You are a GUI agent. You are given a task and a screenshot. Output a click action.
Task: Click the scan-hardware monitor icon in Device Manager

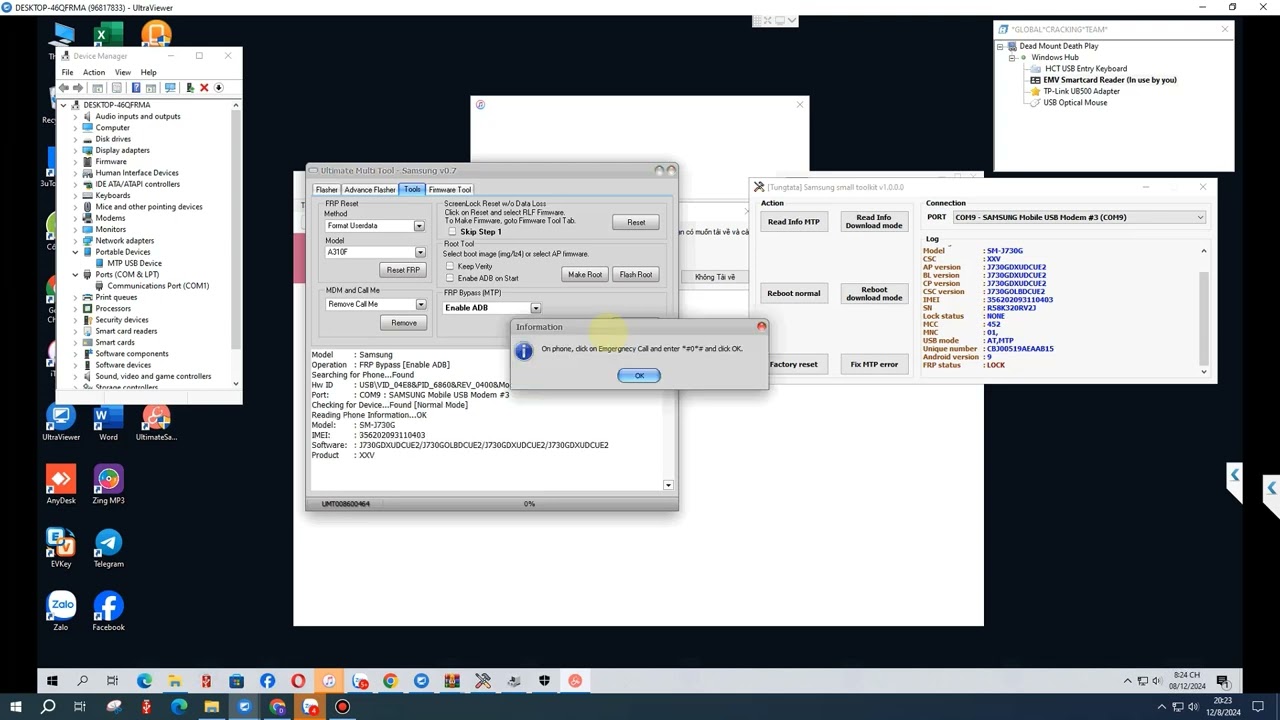click(171, 88)
